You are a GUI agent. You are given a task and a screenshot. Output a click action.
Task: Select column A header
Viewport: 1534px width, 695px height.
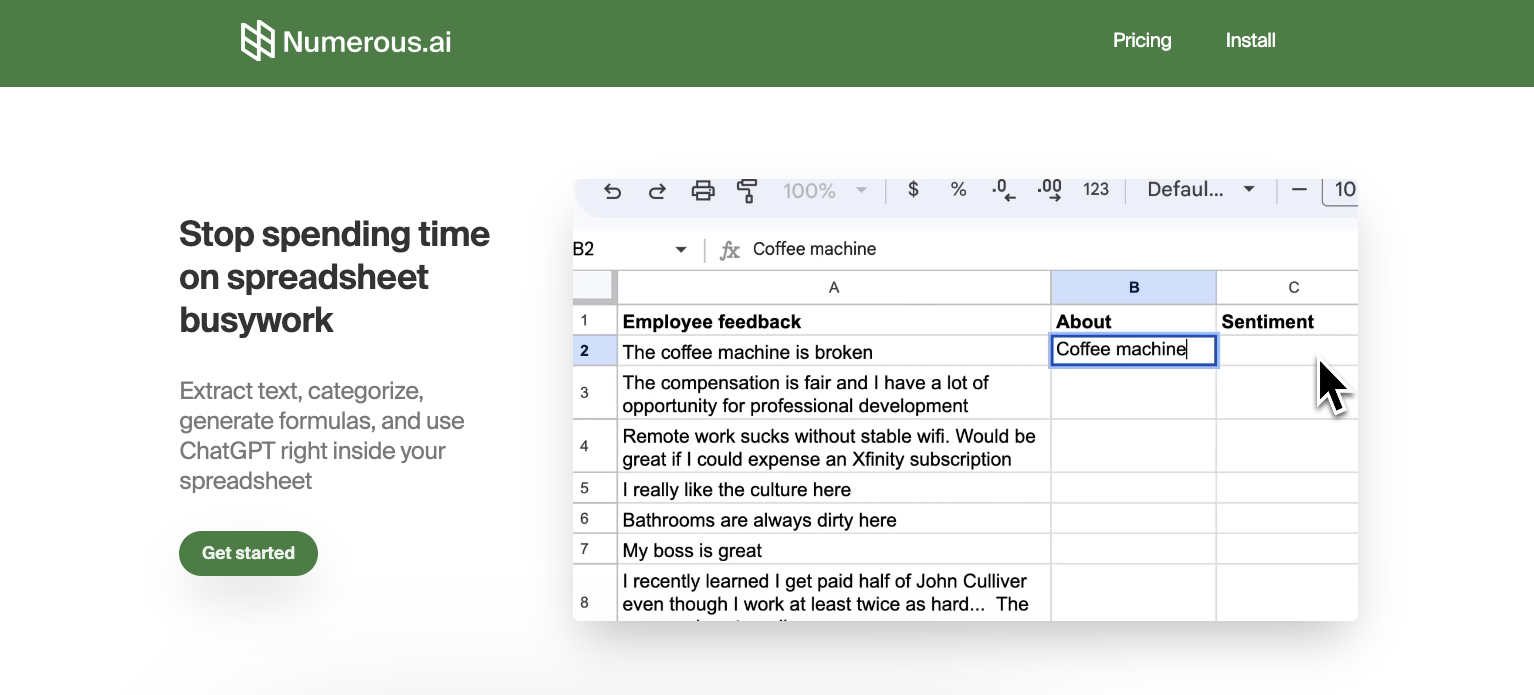(834, 287)
